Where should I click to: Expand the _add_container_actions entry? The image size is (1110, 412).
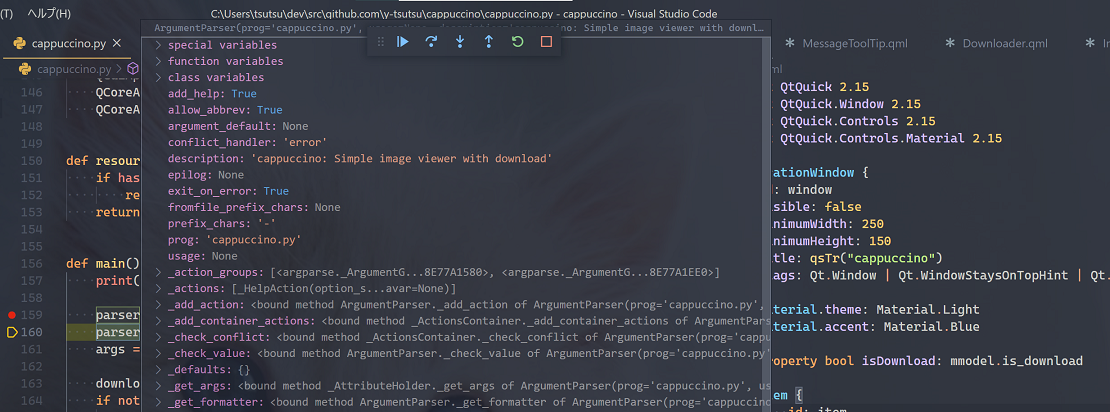[159, 321]
